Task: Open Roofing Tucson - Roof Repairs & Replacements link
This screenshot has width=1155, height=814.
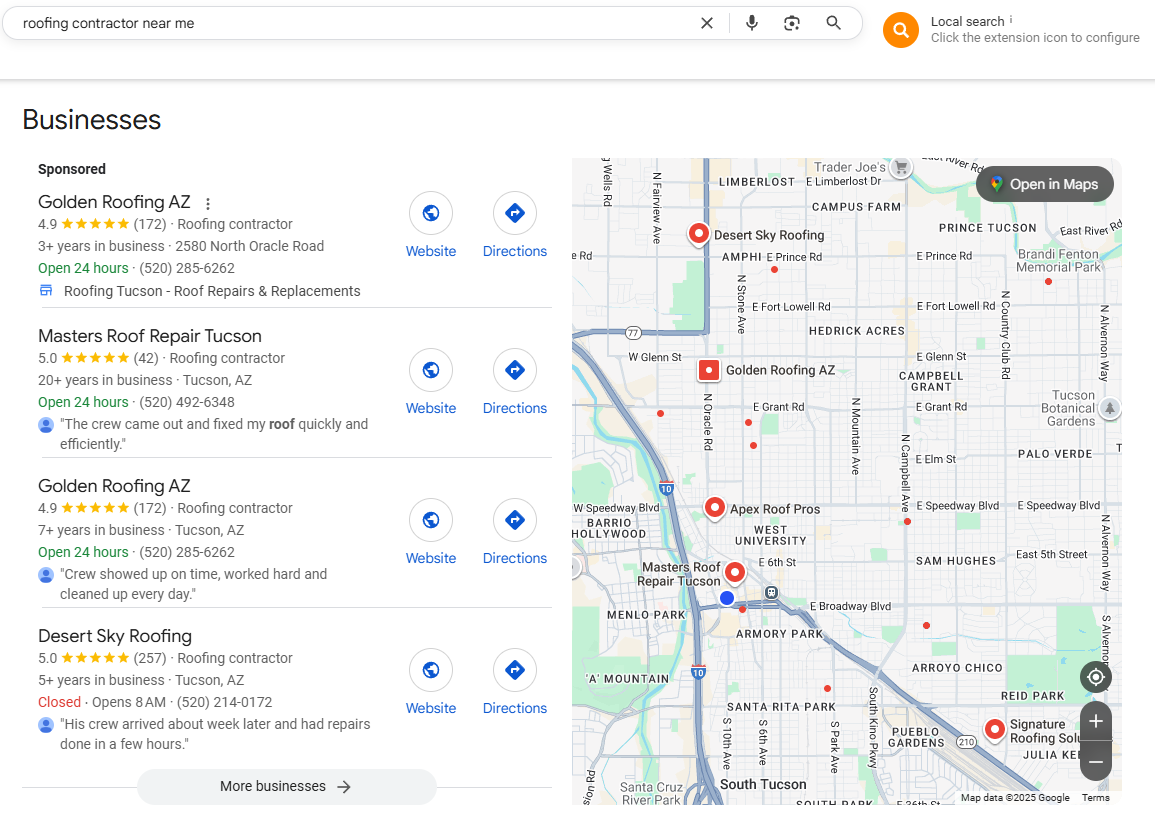Action: click(212, 291)
